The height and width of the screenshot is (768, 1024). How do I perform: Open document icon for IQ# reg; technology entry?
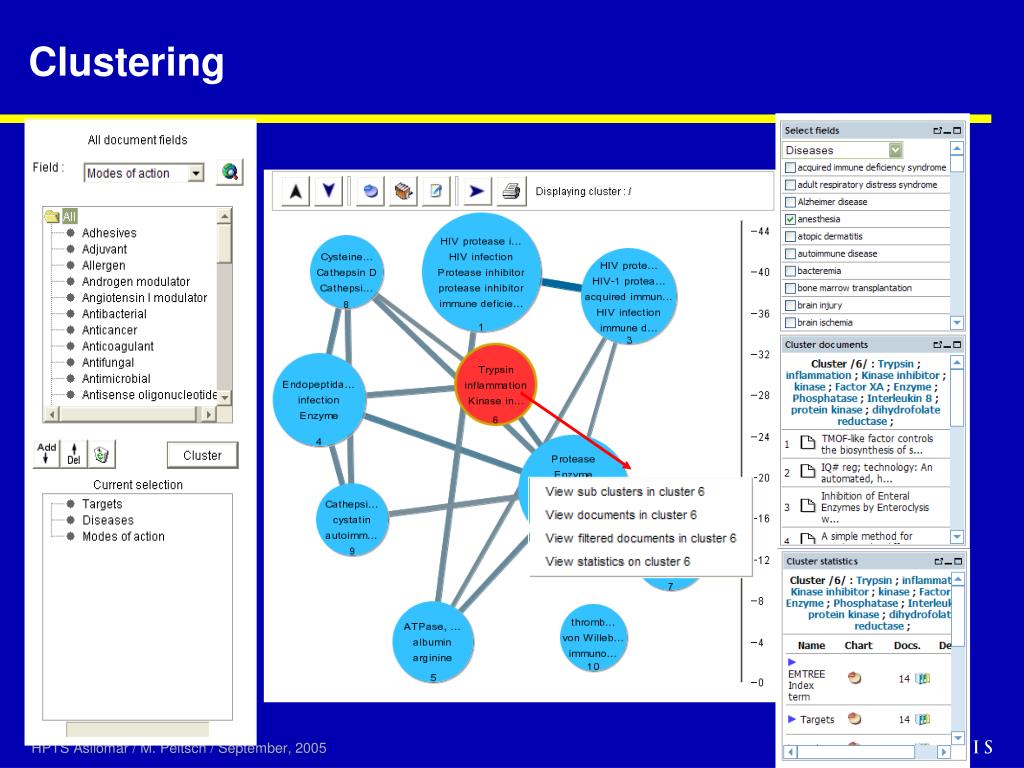(x=808, y=471)
